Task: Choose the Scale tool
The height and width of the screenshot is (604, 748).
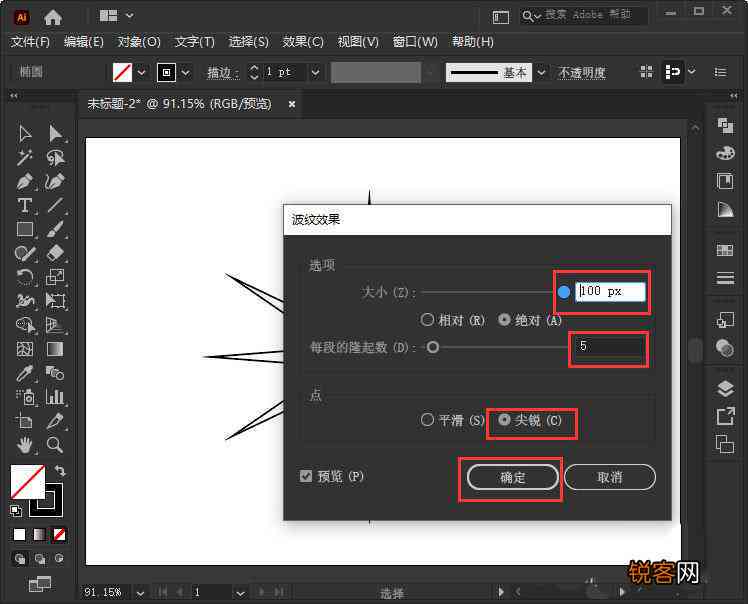Action: 55,277
